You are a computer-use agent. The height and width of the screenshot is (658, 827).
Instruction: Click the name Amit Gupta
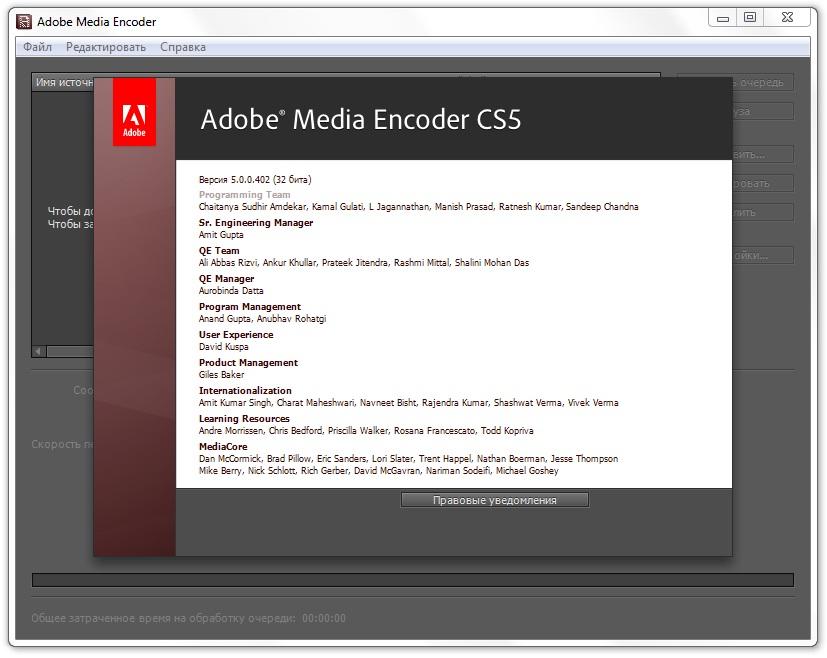(x=221, y=235)
